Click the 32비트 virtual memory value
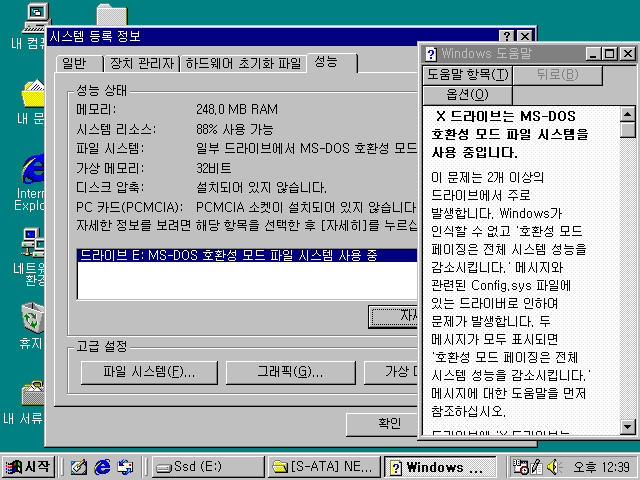Image resolution: width=640 pixels, height=480 pixels. (x=213, y=168)
